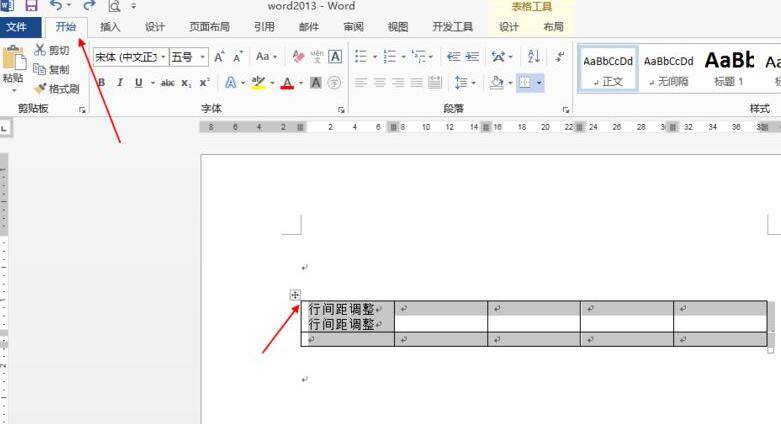
Task: Apply the 标题 1 style
Action: [729, 69]
